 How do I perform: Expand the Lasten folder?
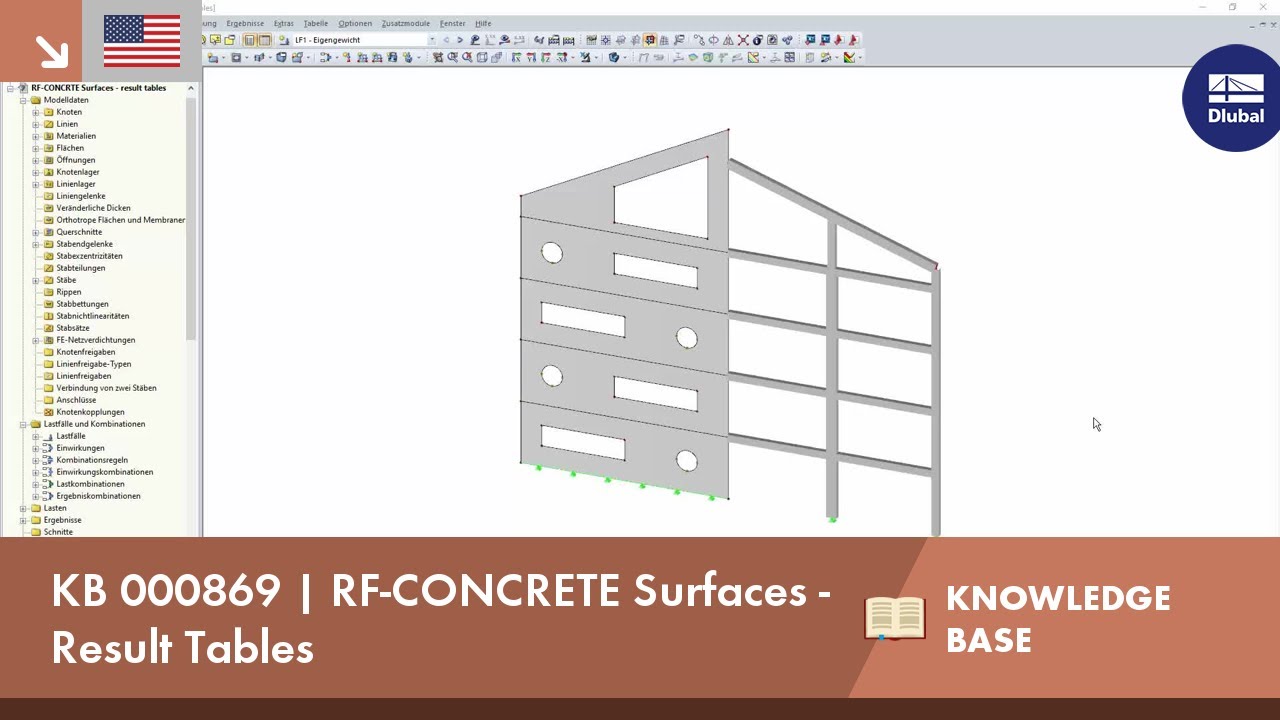(23, 508)
